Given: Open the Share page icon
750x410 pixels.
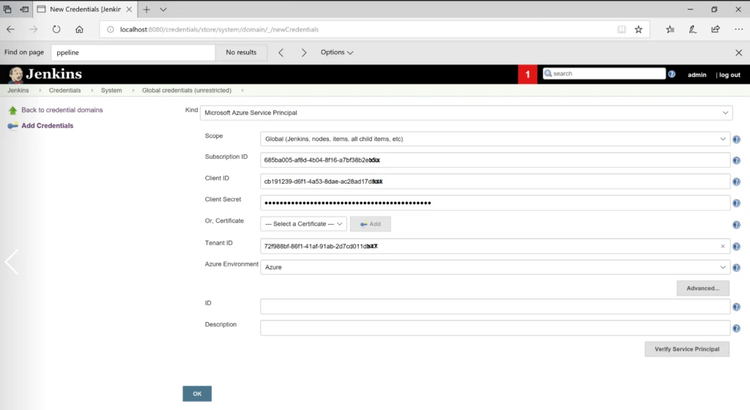Looking at the screenshot, I should pyautogui.click(x=716, y=29).
